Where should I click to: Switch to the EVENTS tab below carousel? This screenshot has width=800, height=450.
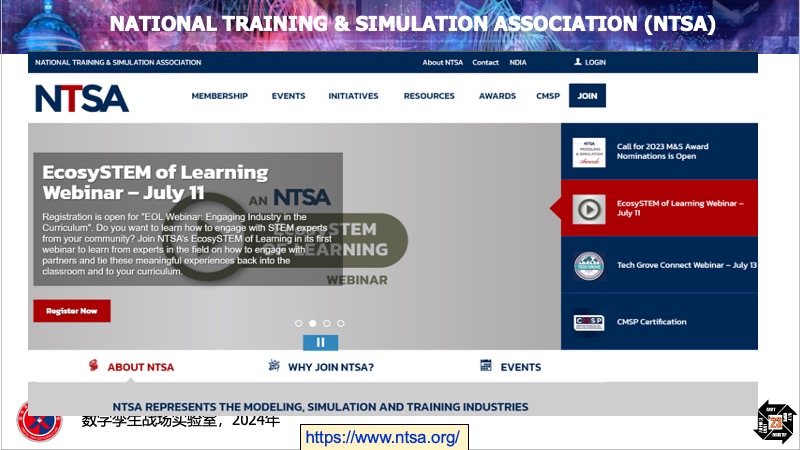520,367
